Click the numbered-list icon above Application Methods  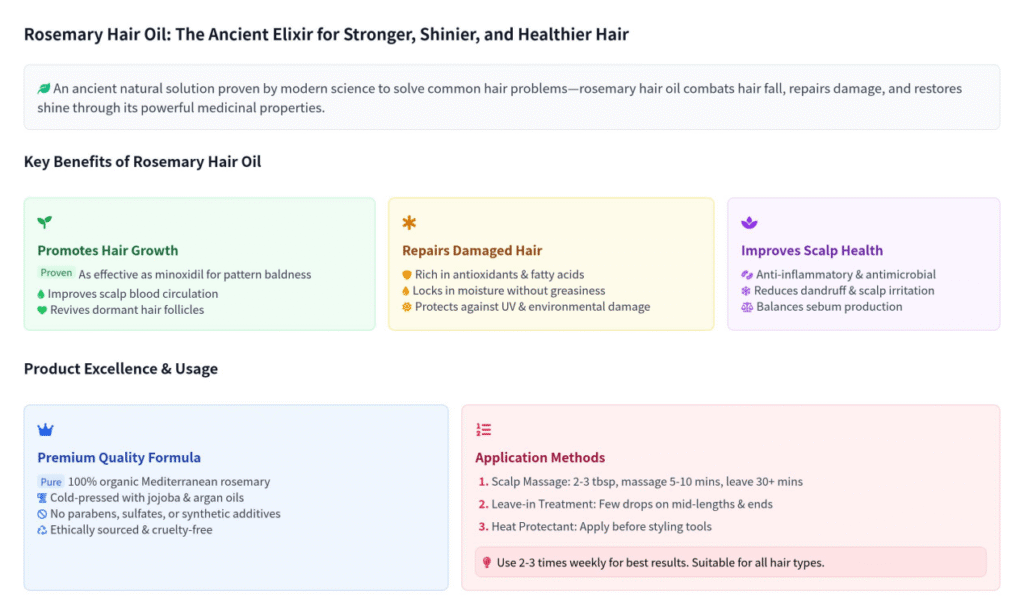483,429
